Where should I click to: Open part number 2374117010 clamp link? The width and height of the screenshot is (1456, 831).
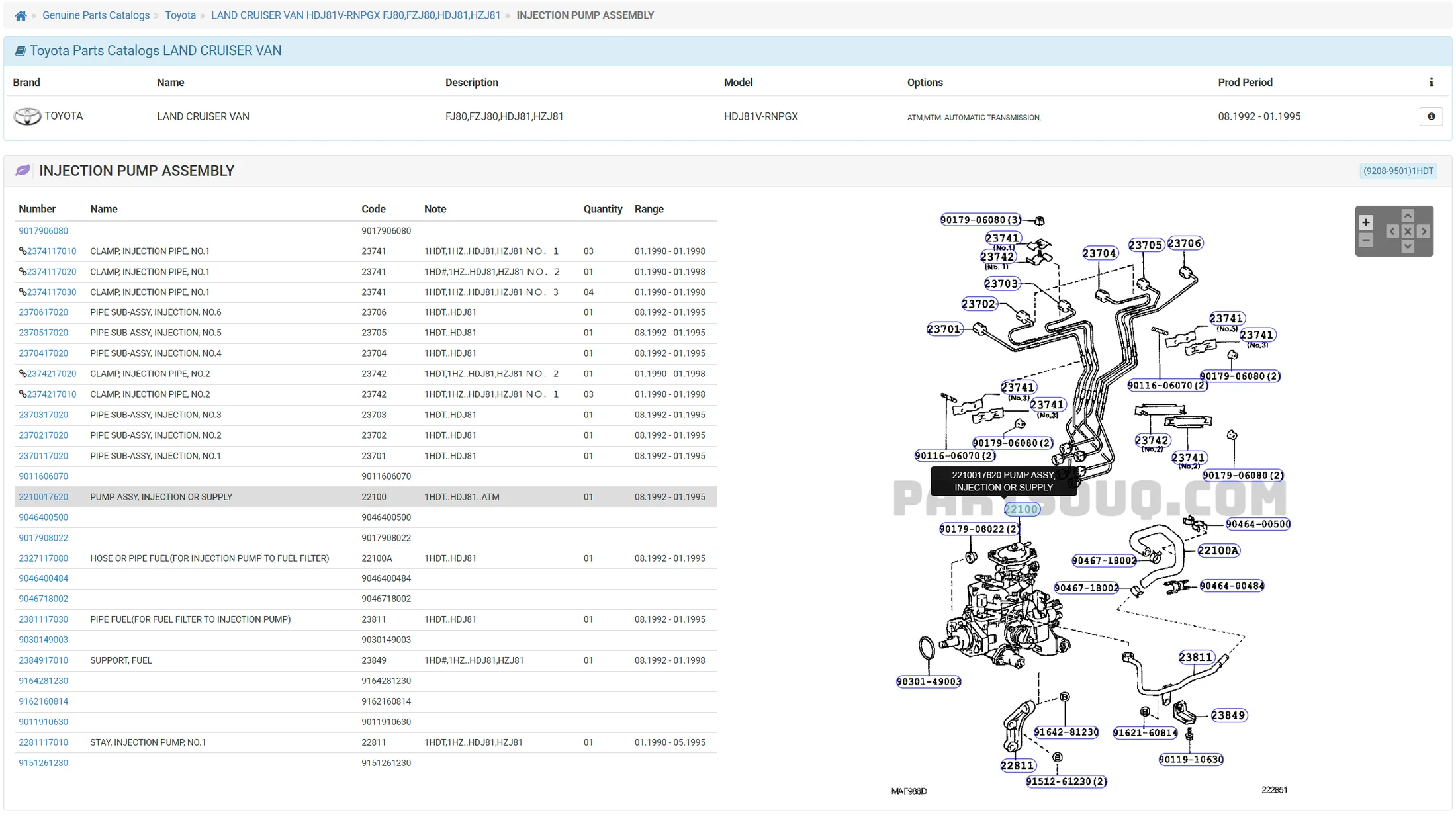[51, 251]
